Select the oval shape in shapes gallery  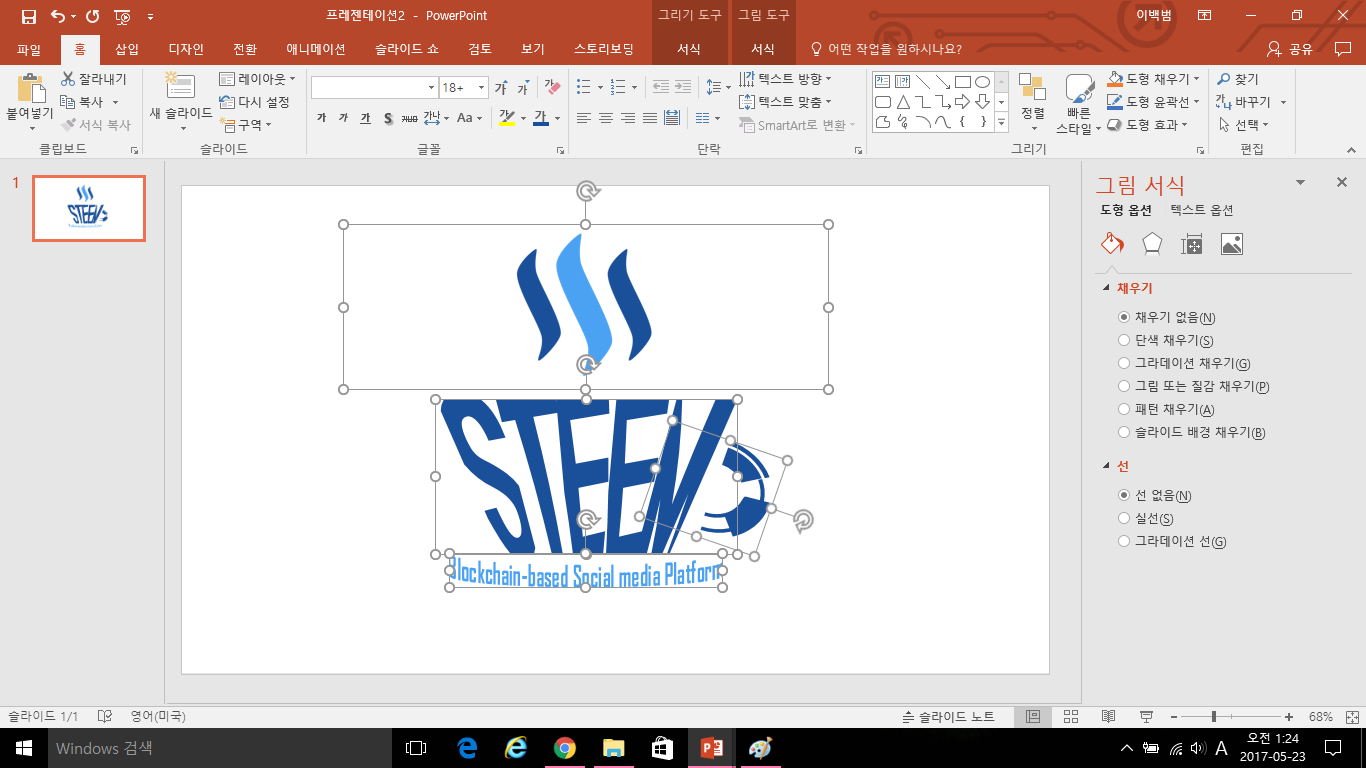[x=982, y=82]
